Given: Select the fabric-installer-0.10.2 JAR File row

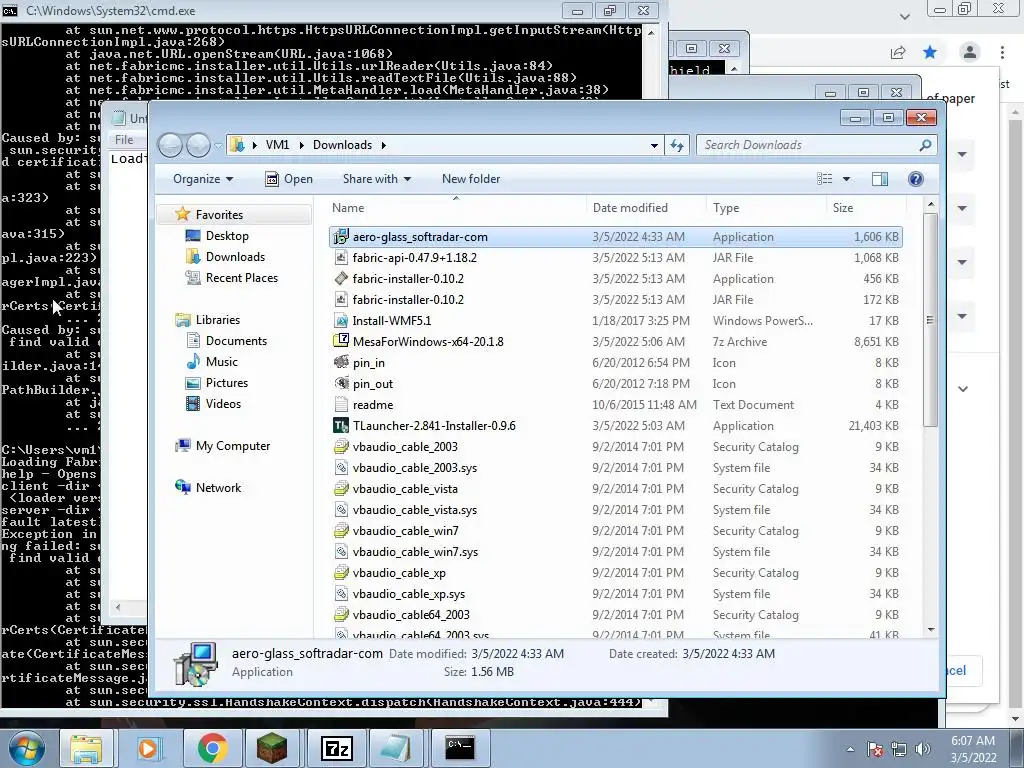Looking at the screenshot, I should tap(615, 300).
